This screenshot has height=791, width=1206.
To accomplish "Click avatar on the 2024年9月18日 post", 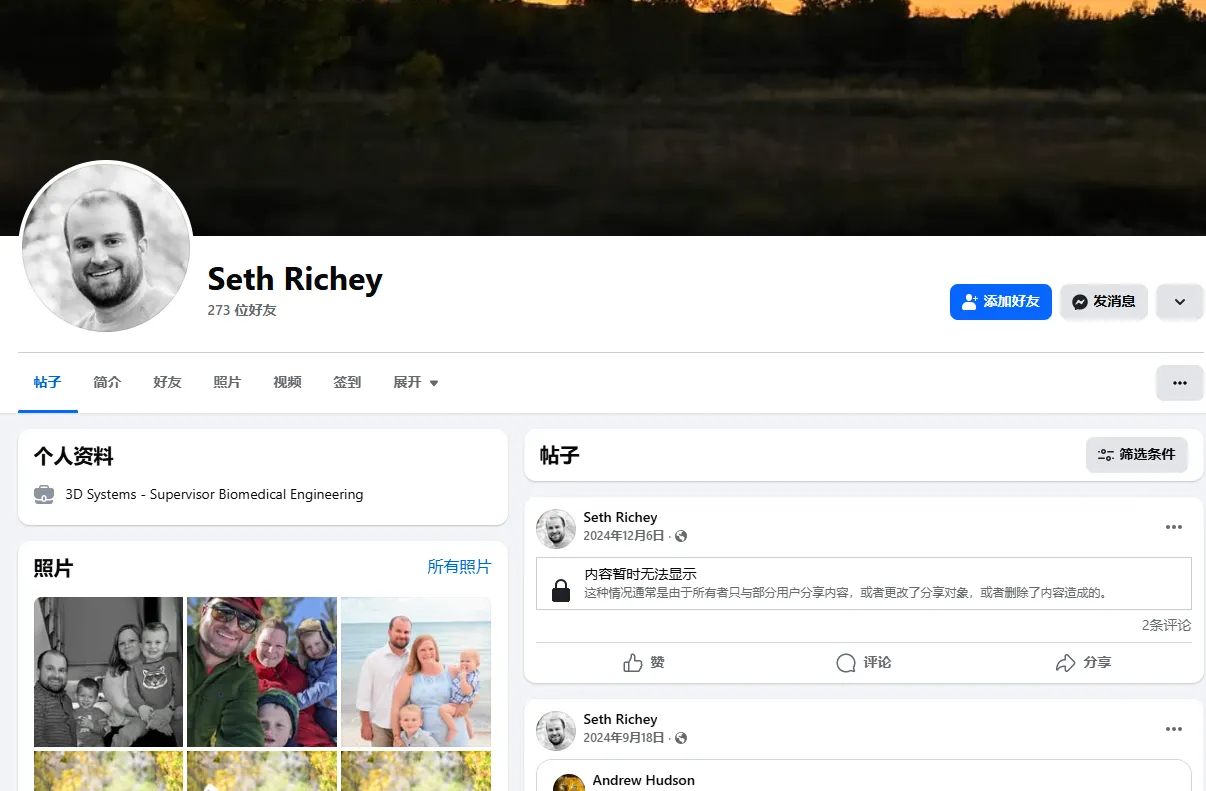I will point(556,731).
